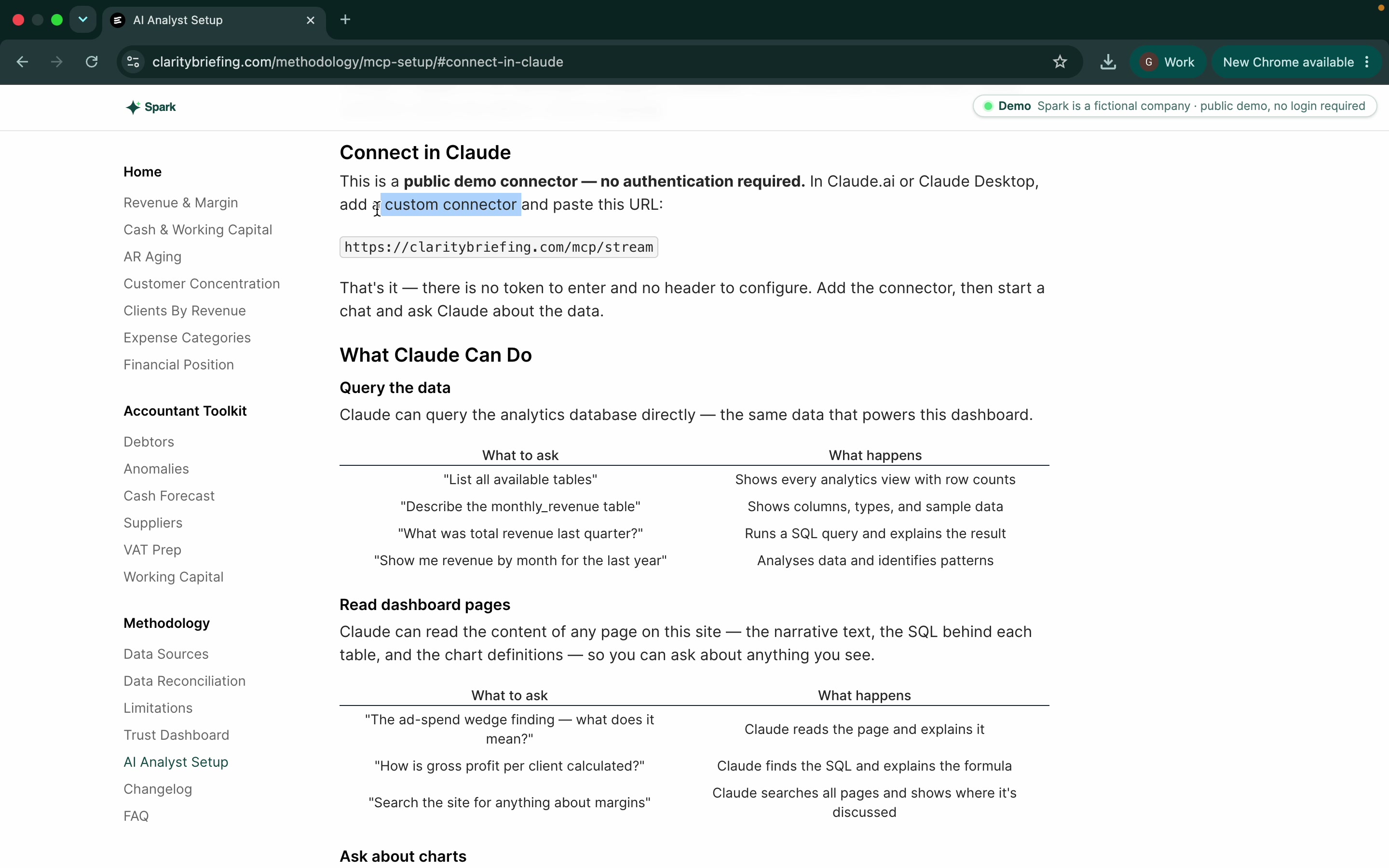Click the address bar URL
The image size is (1389, 868).
(357, 62)
